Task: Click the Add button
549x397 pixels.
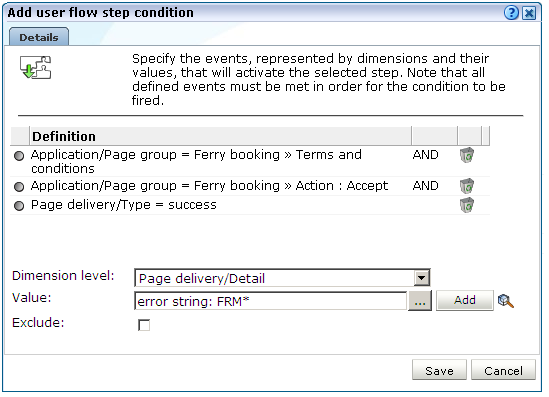Action: [465, 300]
